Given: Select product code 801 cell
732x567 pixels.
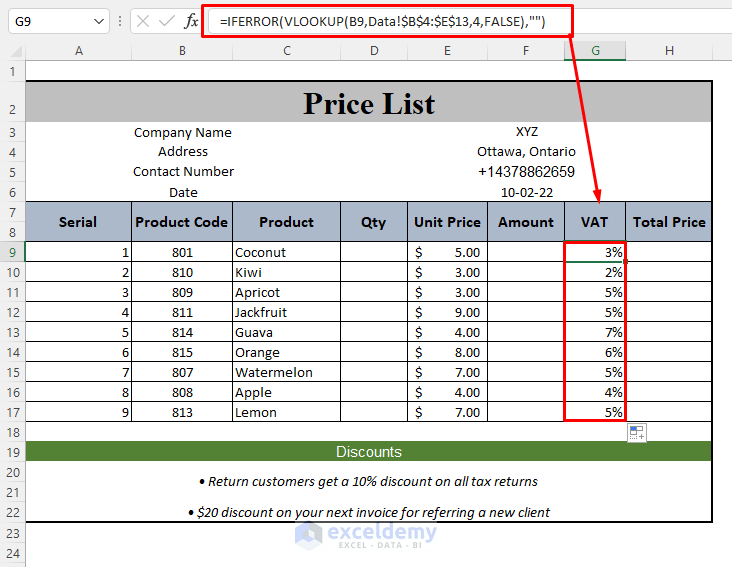Looking at the screenshot, I should (182, 252).
